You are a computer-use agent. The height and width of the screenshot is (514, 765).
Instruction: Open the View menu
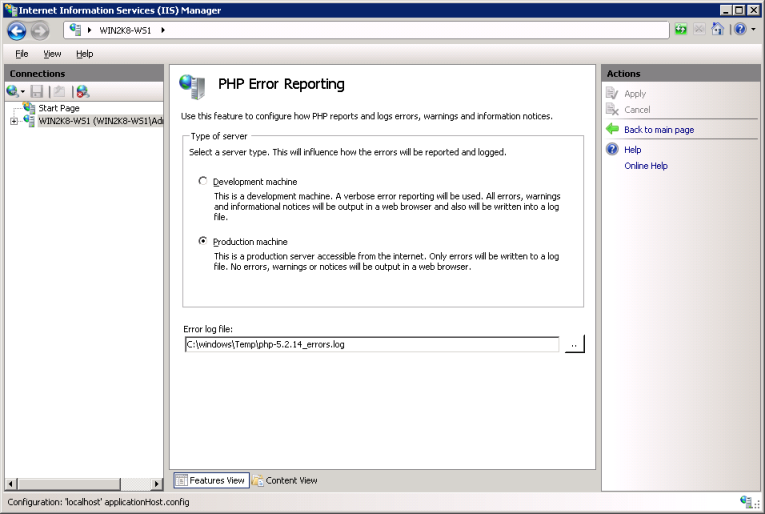52,54
